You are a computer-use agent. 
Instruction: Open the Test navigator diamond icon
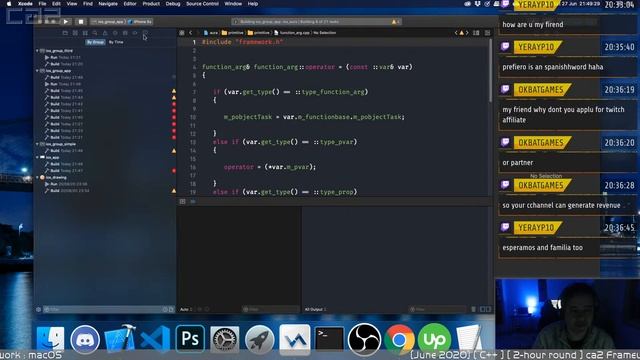click(115, 33)
